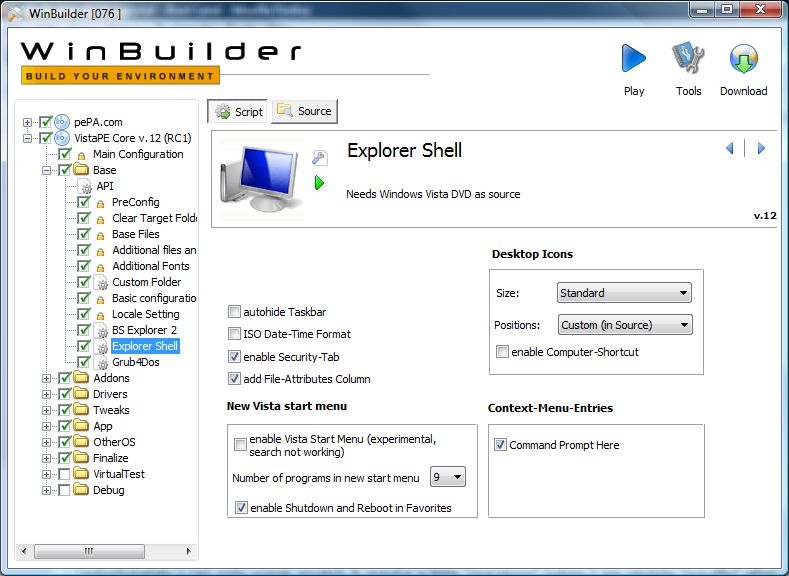Uncheck enable Security-Tab
Screen dimensions: 789x576
tap(234, 357)
